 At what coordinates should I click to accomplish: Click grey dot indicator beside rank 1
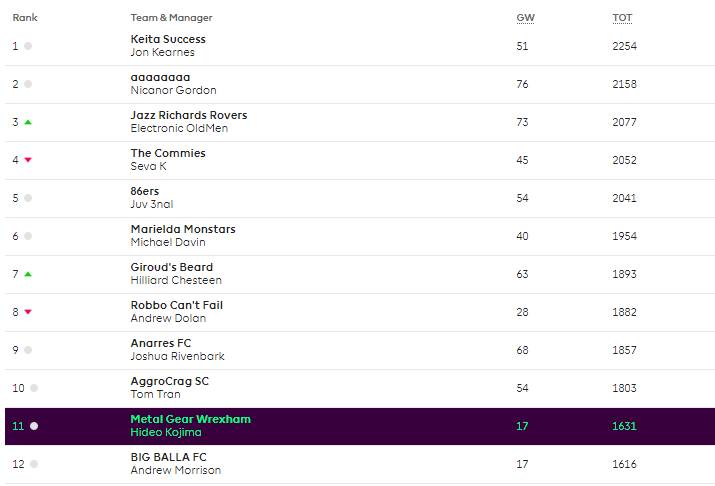pos(28,46)
